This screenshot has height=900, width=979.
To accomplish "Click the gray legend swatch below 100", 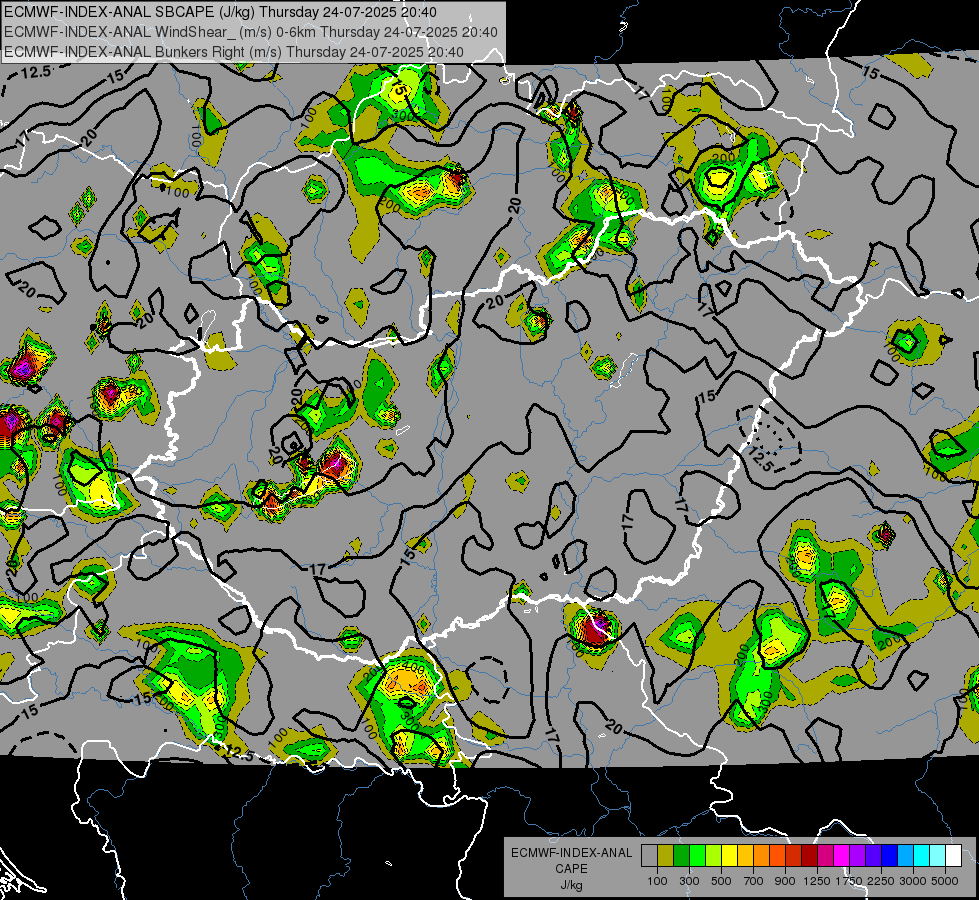I will pos(649,856).
